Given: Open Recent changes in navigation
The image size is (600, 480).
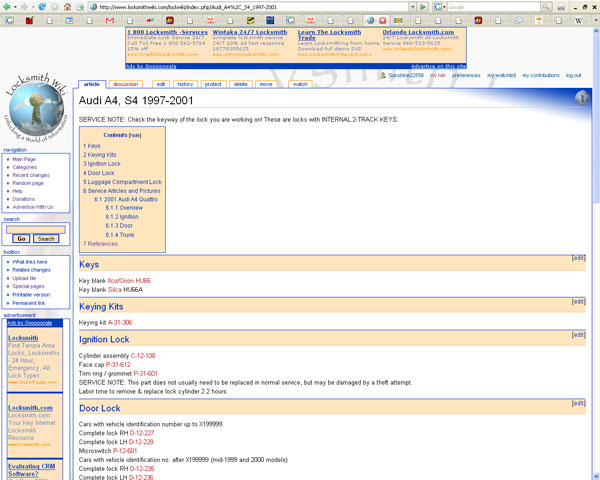Looking at the screenshot, I should click(31, 175).
